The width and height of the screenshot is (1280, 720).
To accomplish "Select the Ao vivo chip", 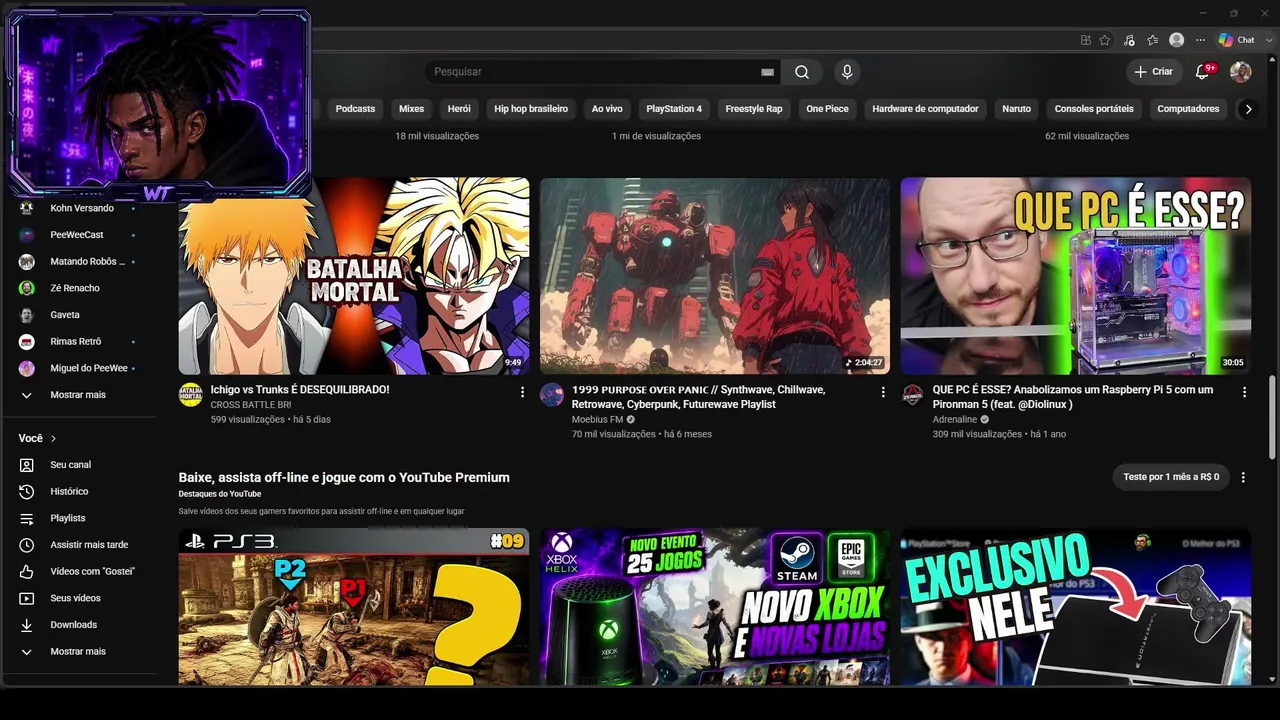I will click(607, 109).
